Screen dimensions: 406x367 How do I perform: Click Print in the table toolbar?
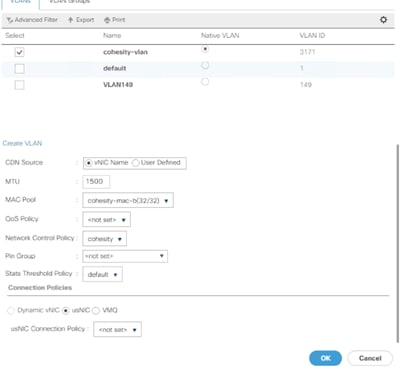coord(115,20)
